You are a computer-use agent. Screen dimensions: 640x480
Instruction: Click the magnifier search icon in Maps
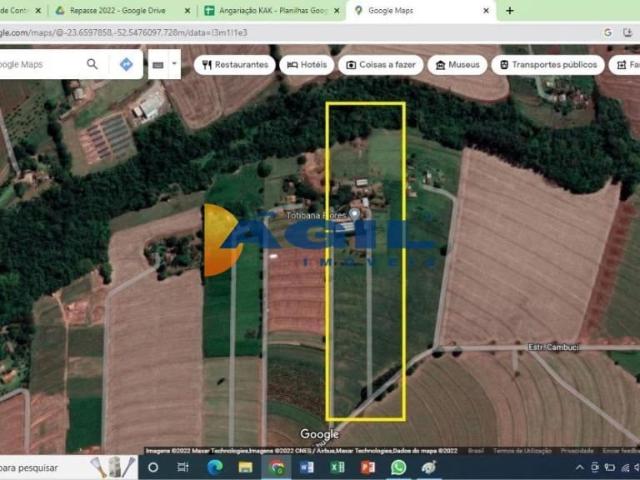coord(92,64)
